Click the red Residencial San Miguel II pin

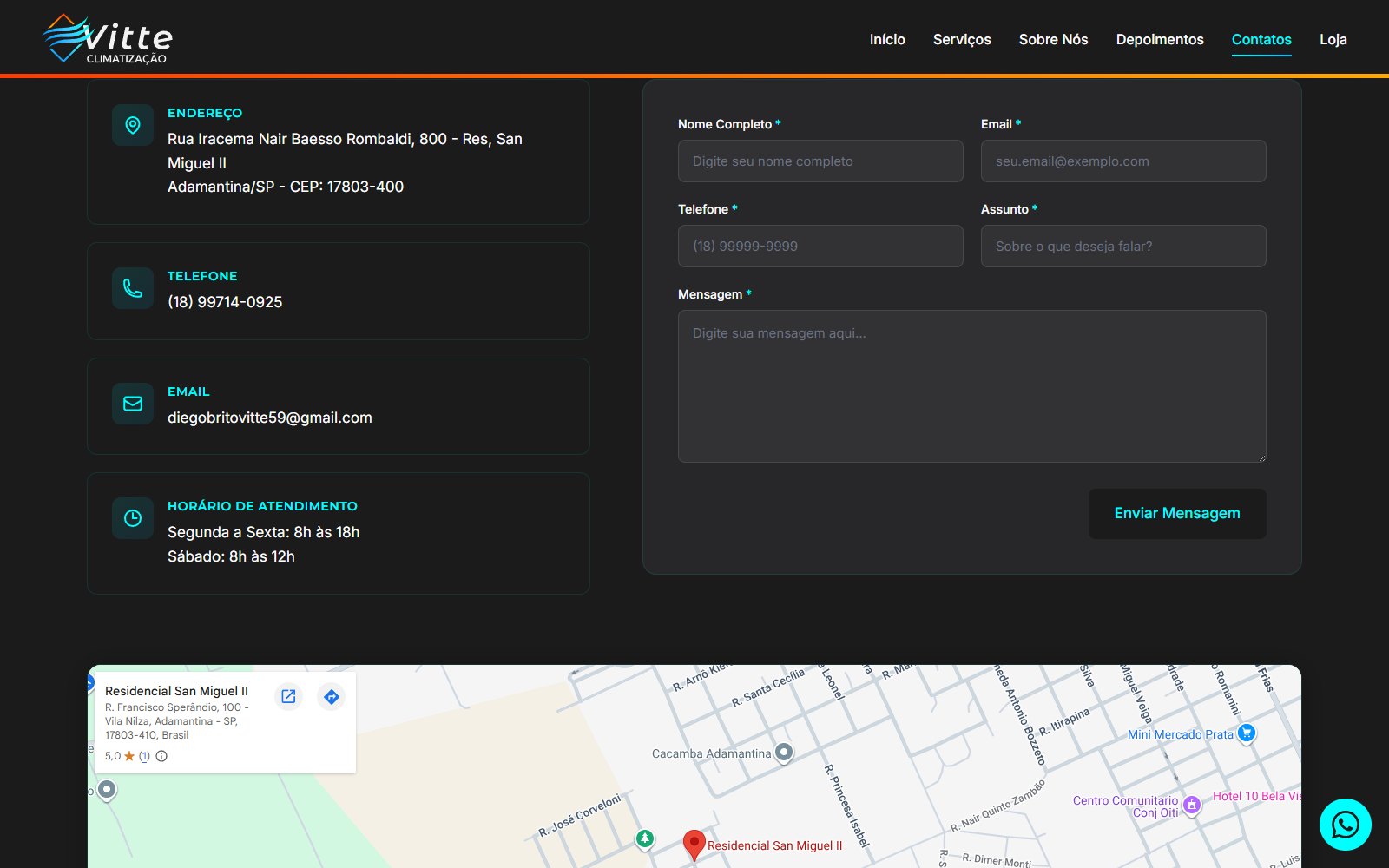(694, 845)
